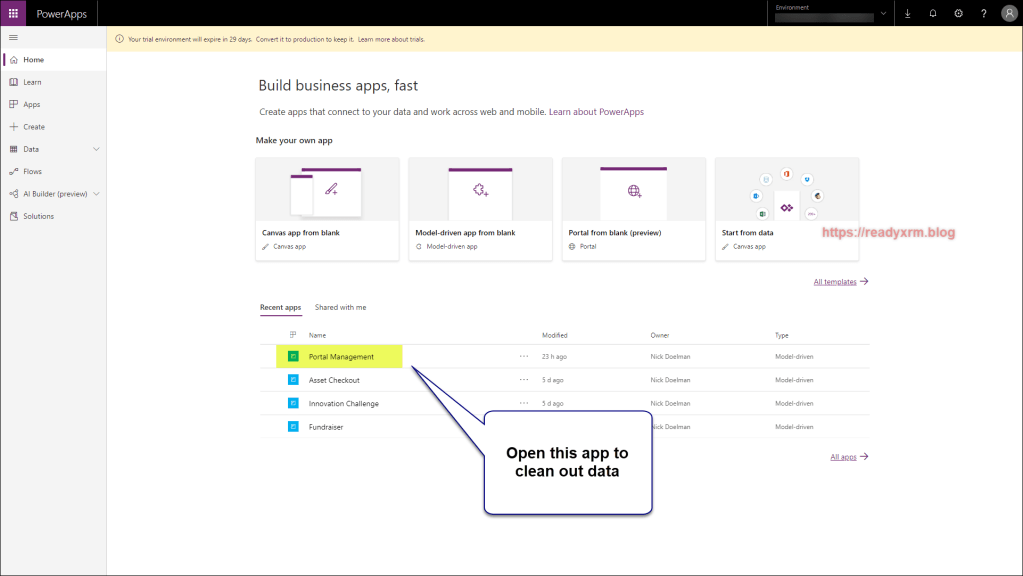
Task: Expand the AI Builder (preview) section
Action: tap(96, 194)
